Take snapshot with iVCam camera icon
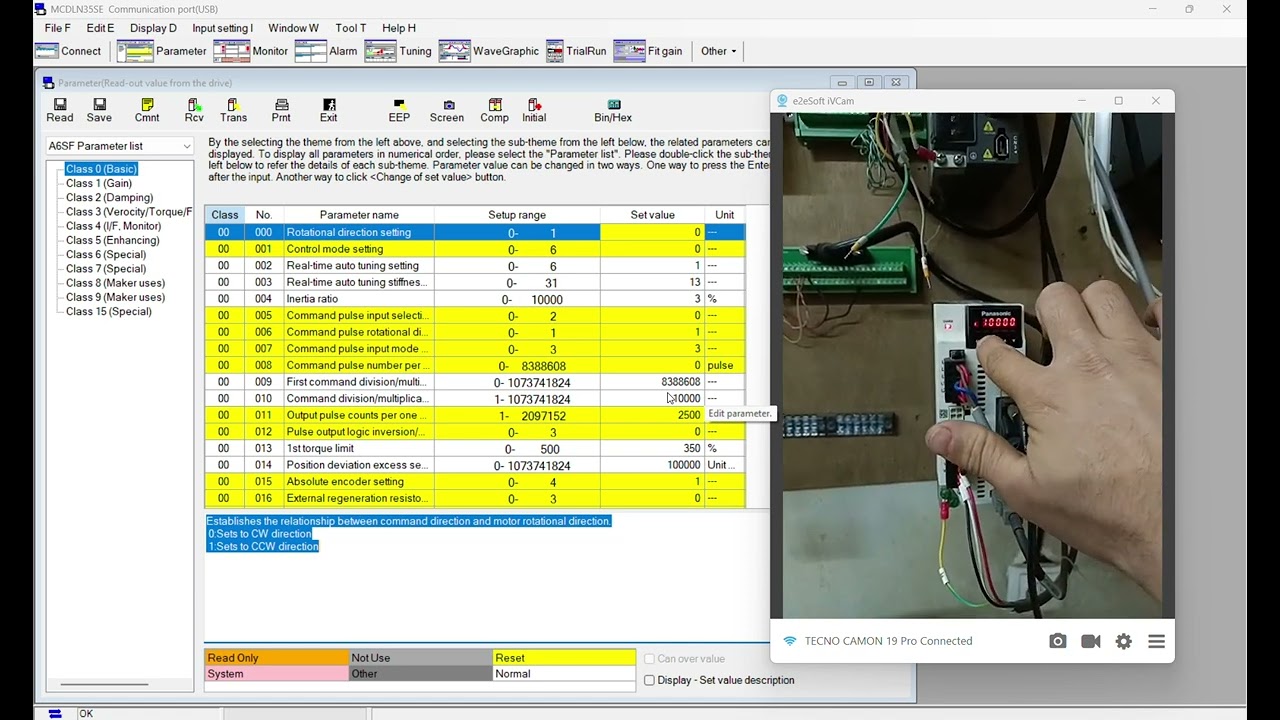Image resolution: width=1280 pixels, height=720 pixels. tap(1058, 641)
